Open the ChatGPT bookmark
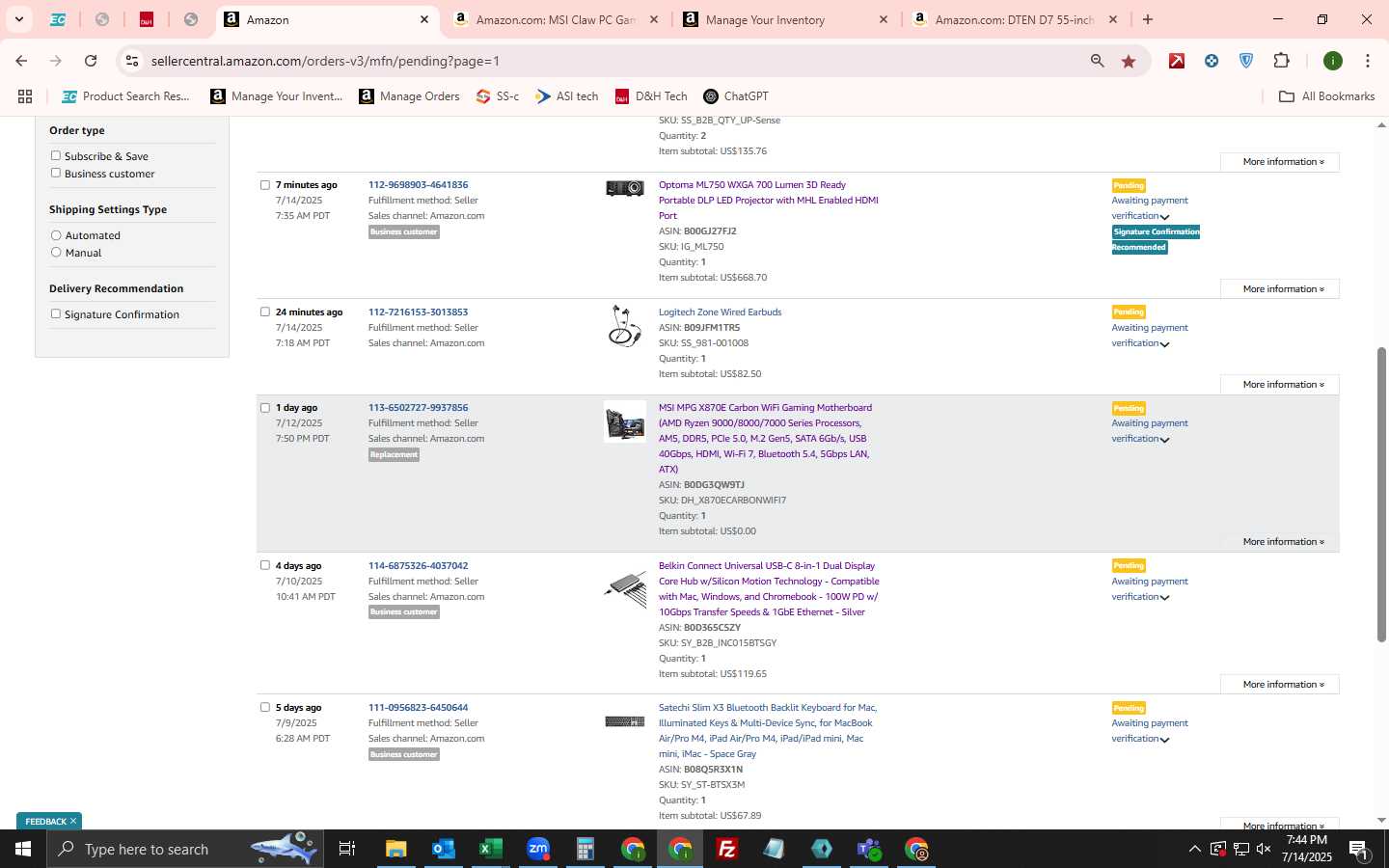The image size is (1389, 868). pyautogui.click(x=736, y=96)
